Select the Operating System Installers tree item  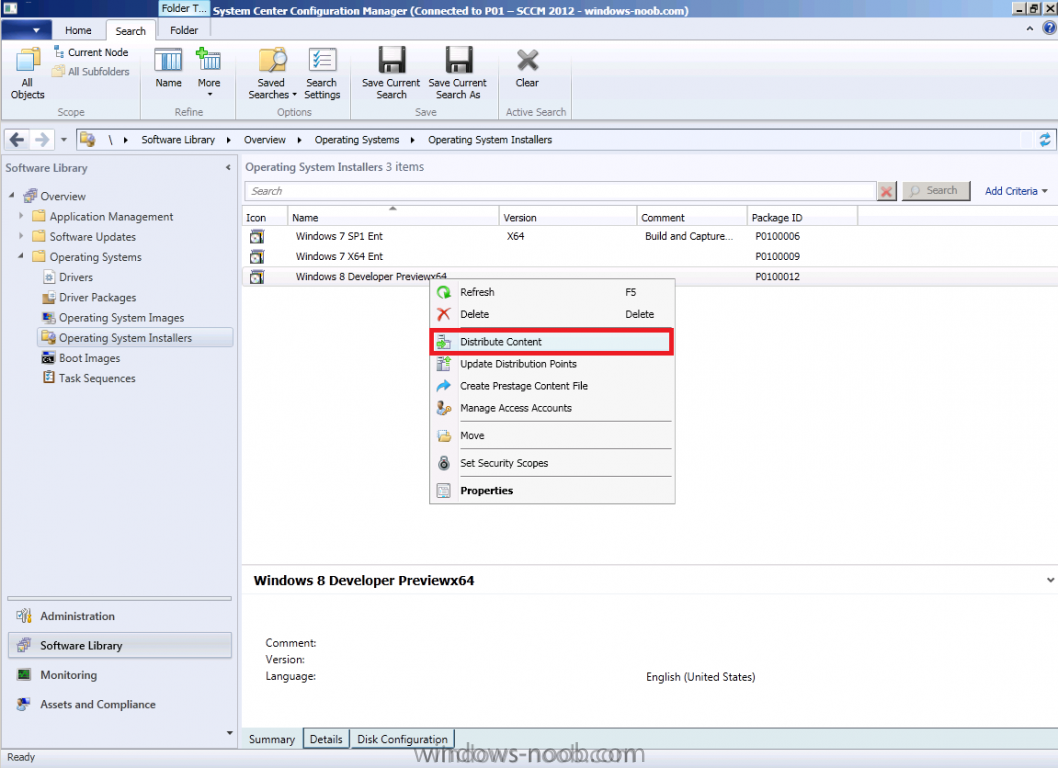[x=135, y=337]
